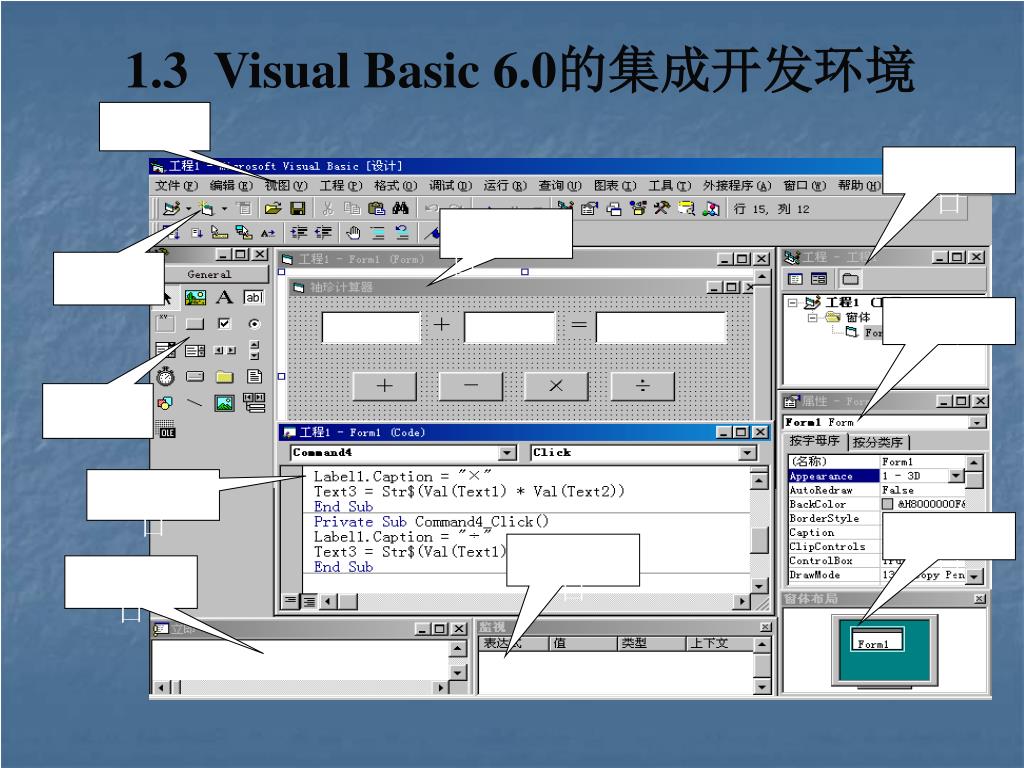Click the Copy icon in toolbar
Screen dimensions: 1024x768
coord(352,208)
